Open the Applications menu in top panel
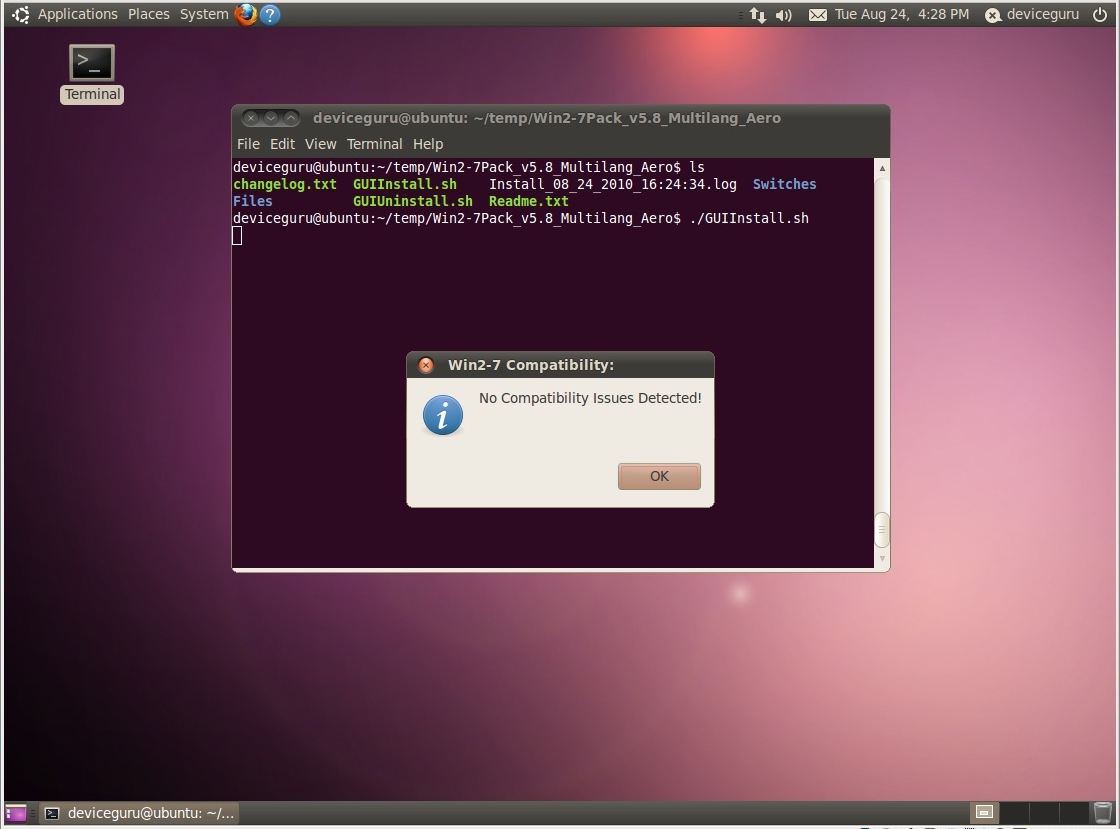The height and width of the screenshot is (829, 1120). (77, 14)
